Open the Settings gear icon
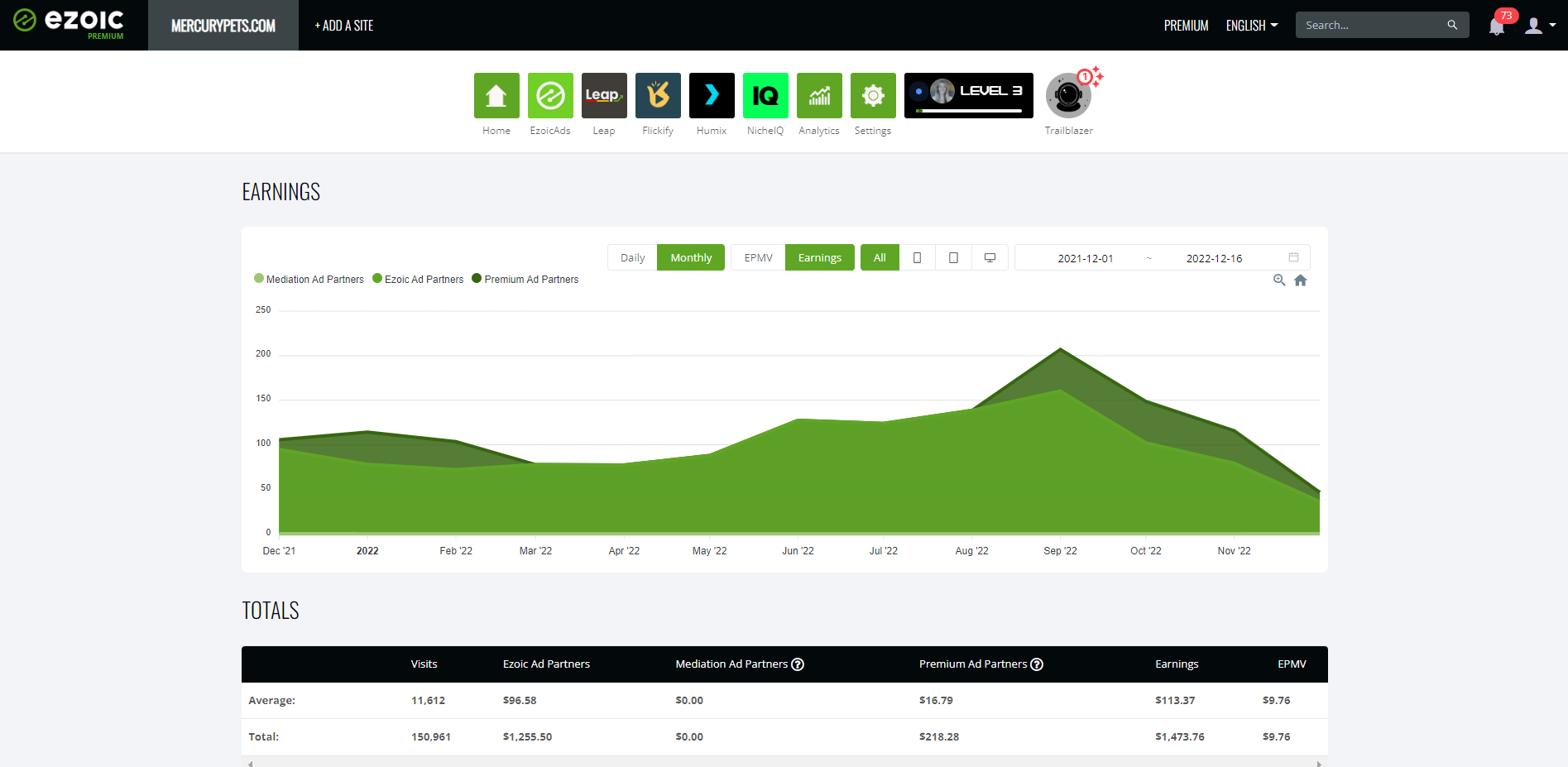Viewport: 1568px width, 767px height. (x=873, y=95)
